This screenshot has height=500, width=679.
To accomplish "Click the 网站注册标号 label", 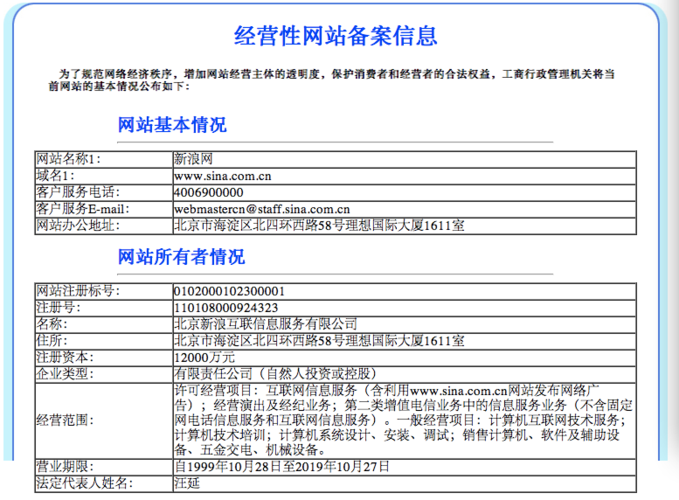I will pos(78,291).
